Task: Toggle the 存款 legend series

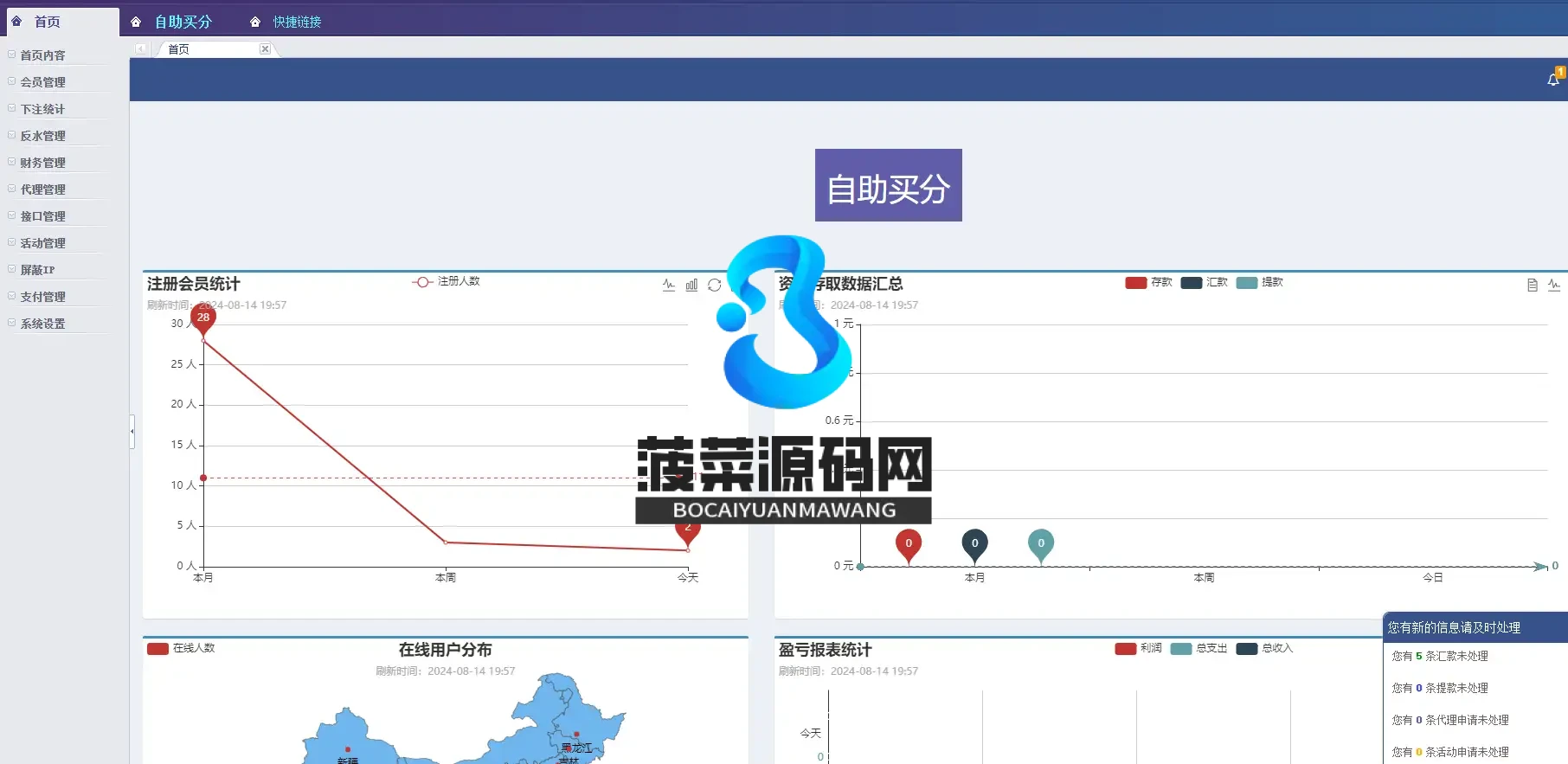Action: coord(1148,282)
